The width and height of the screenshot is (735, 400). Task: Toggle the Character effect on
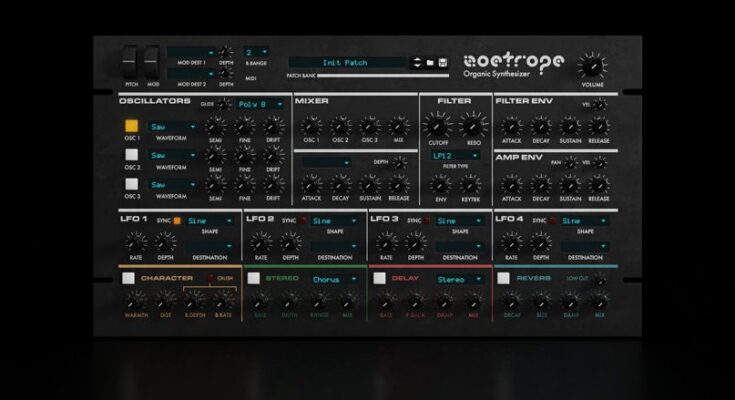pos(128,278)
